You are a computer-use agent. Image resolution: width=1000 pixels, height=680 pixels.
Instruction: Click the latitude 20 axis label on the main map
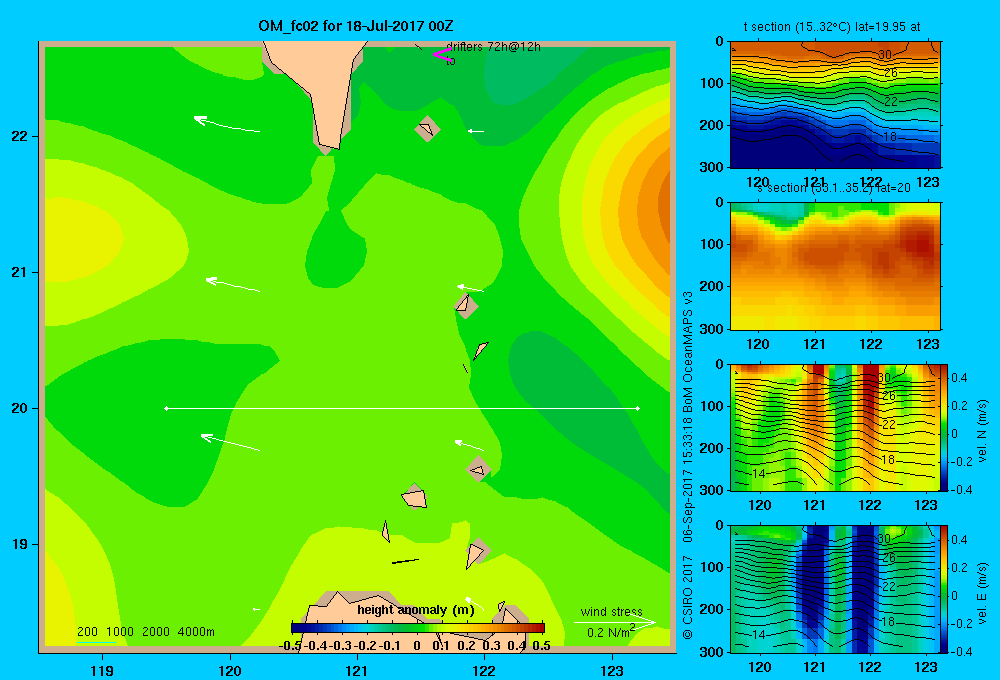pyautogui.click(x=20, y=408)
